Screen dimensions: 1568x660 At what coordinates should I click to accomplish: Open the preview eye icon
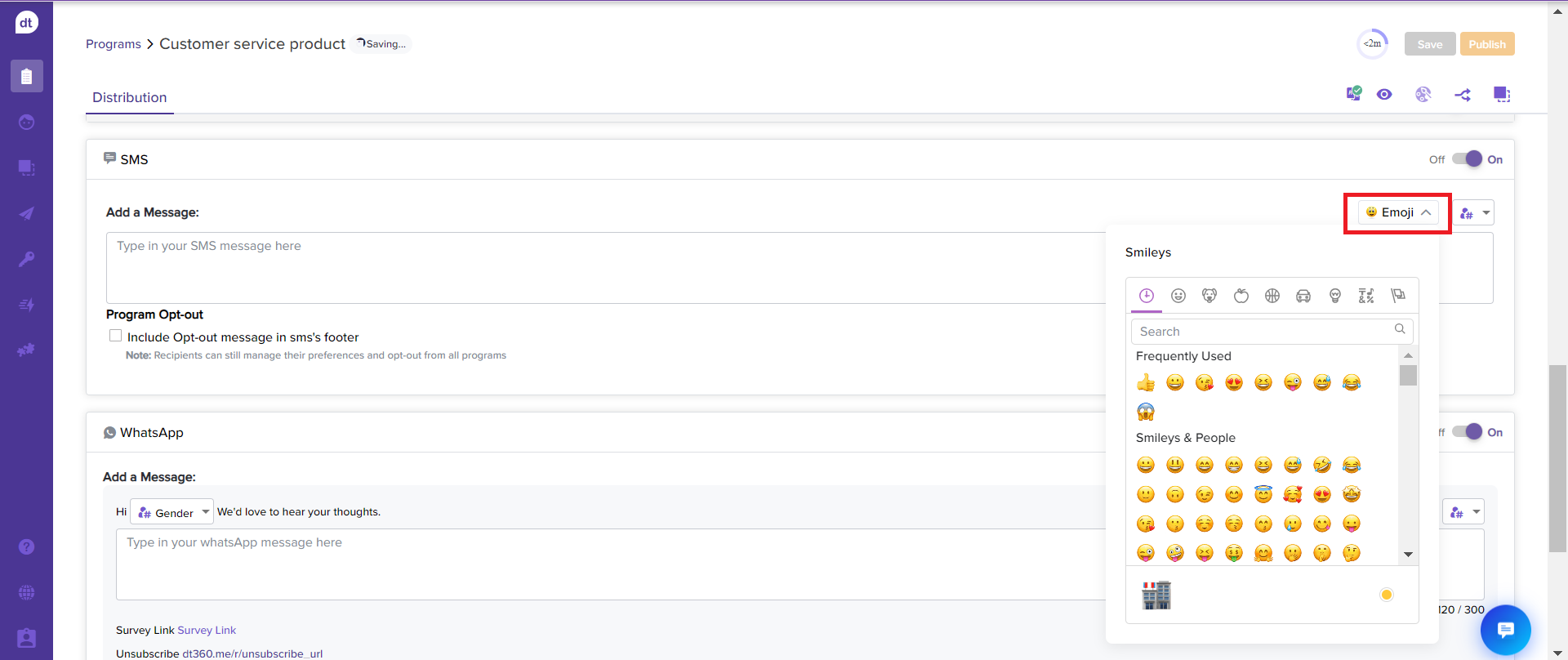point(1383,95)
